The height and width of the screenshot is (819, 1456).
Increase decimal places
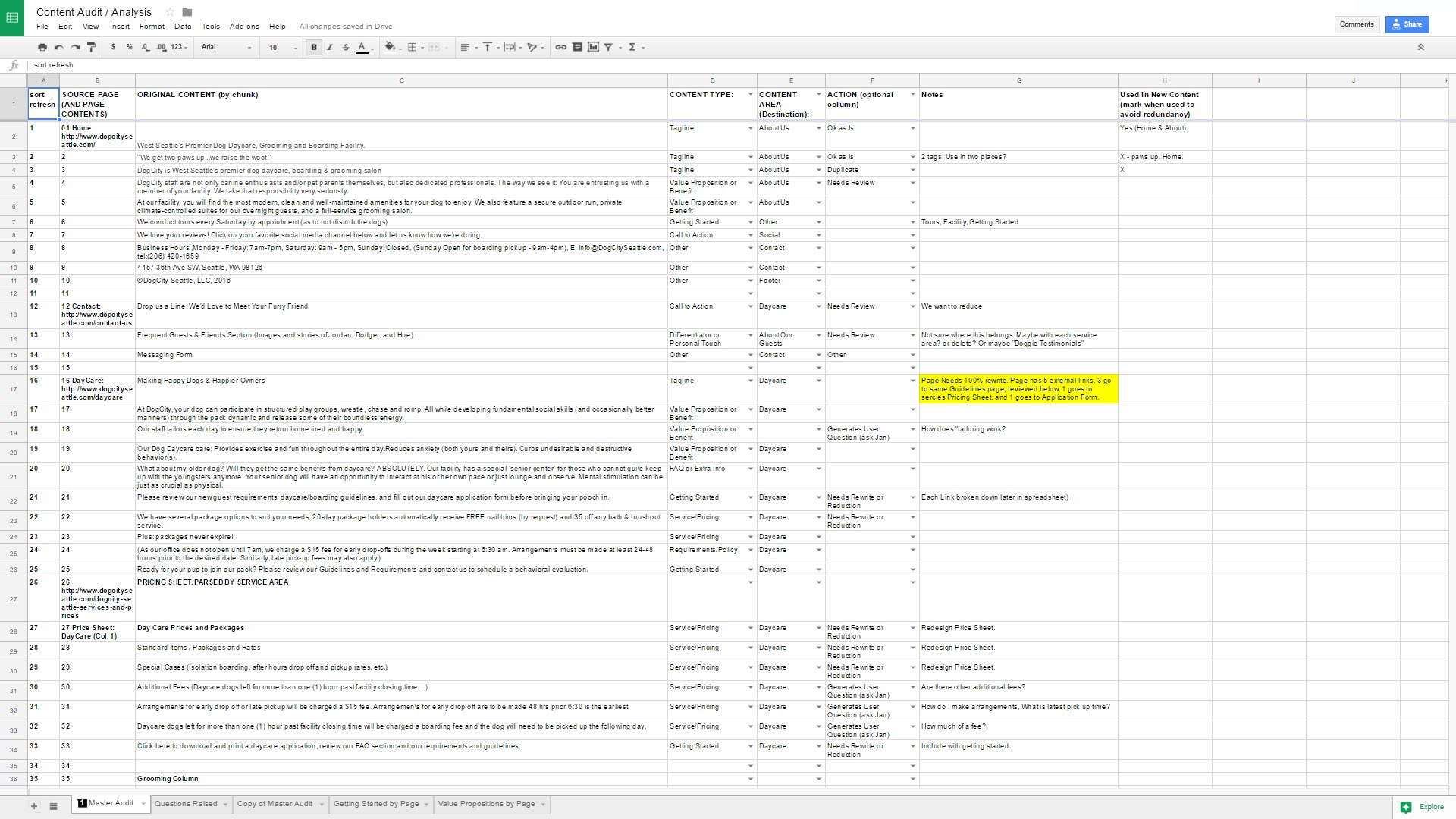tap(162, 47)
